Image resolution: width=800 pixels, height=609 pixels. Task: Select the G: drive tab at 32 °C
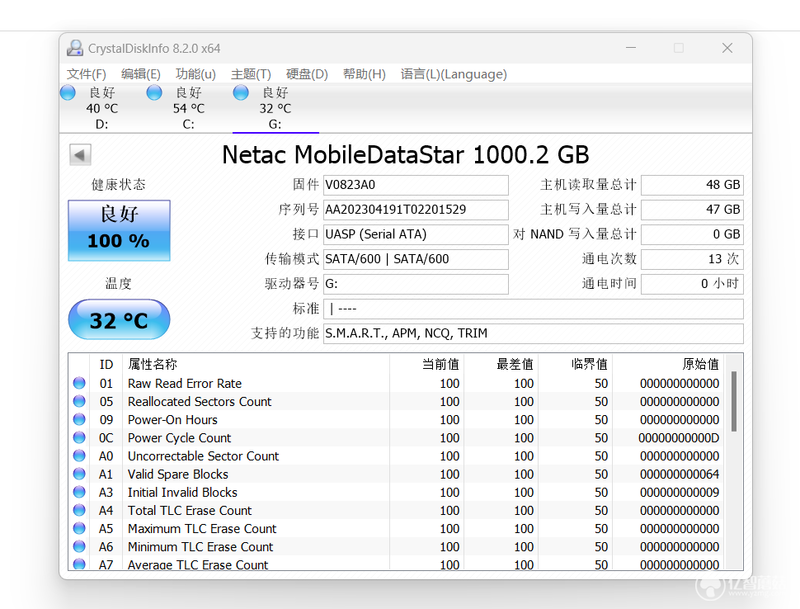tap(276, 108)
